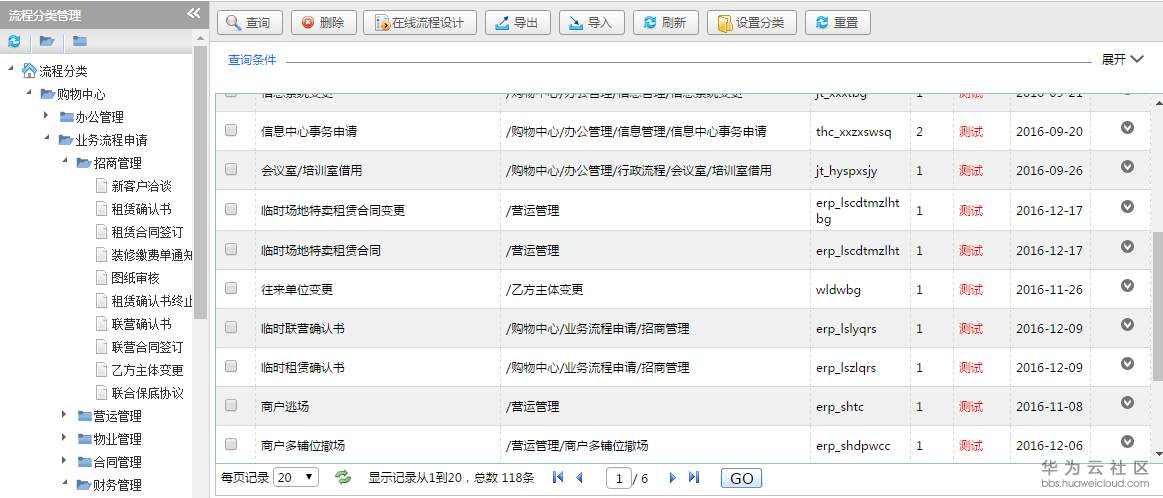
Task: Expand the 营运管理 folder arrow
Action: click(x=65, y=415)
